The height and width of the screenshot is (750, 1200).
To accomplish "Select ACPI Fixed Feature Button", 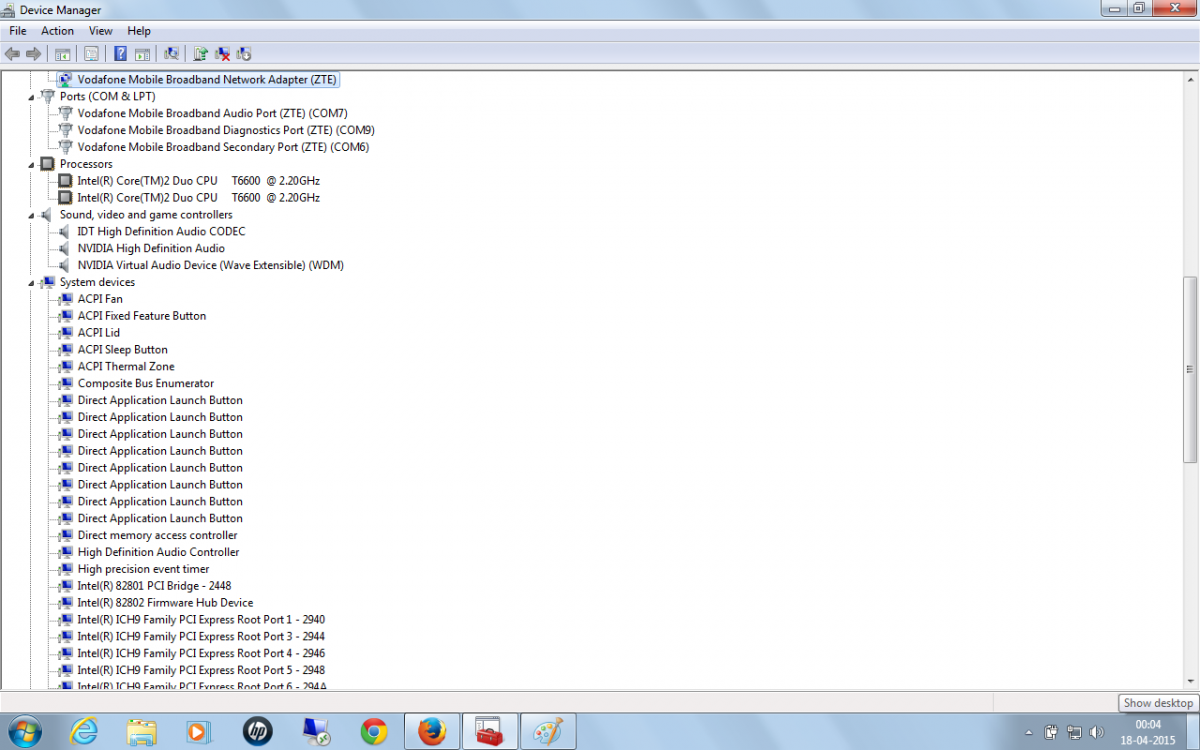I will [x=142, y=316].
